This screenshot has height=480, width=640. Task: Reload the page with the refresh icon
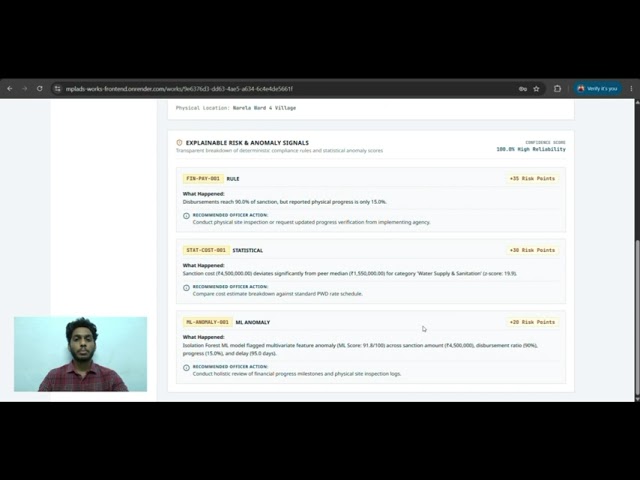pos(40,89)
